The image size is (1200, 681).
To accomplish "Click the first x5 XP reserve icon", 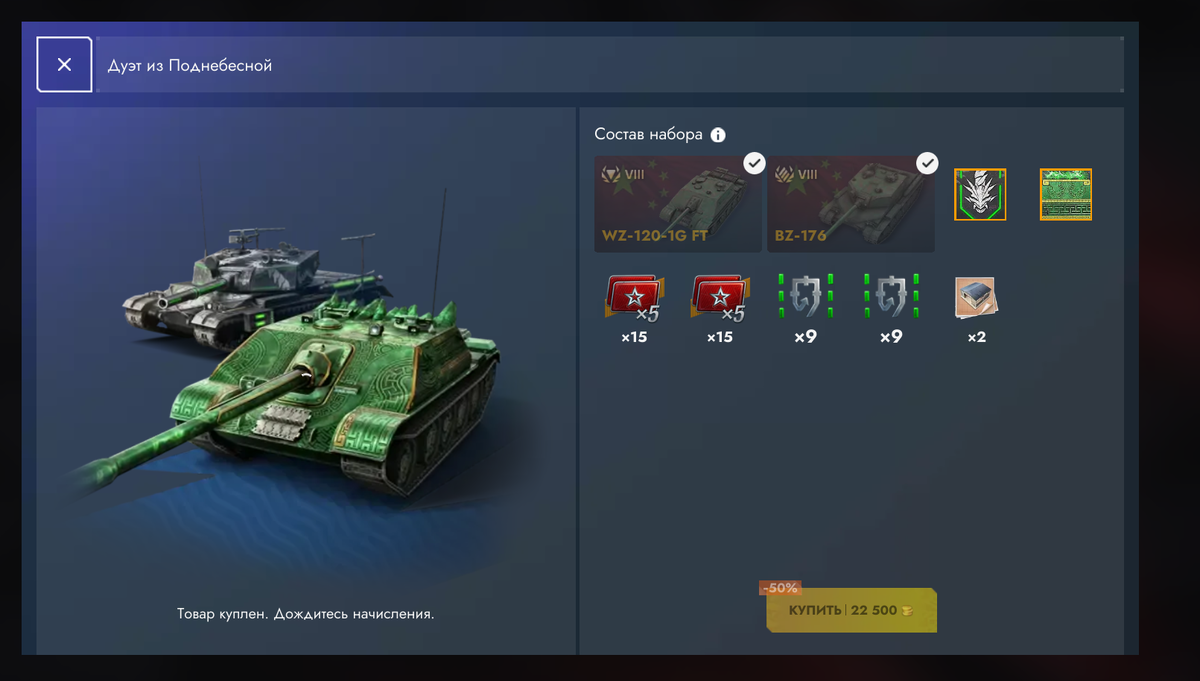I will [634, 299].
